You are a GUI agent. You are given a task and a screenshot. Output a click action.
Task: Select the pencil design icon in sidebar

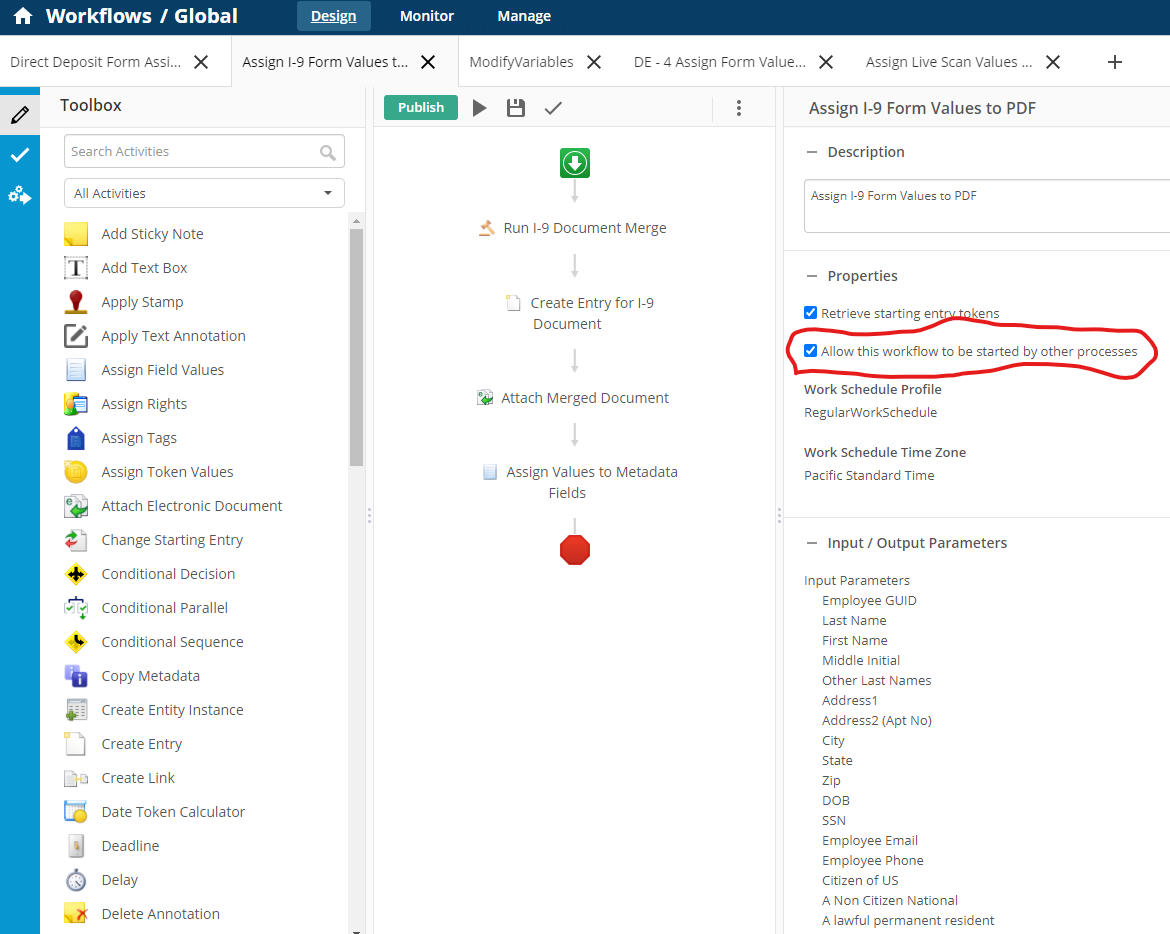point(19,115)
